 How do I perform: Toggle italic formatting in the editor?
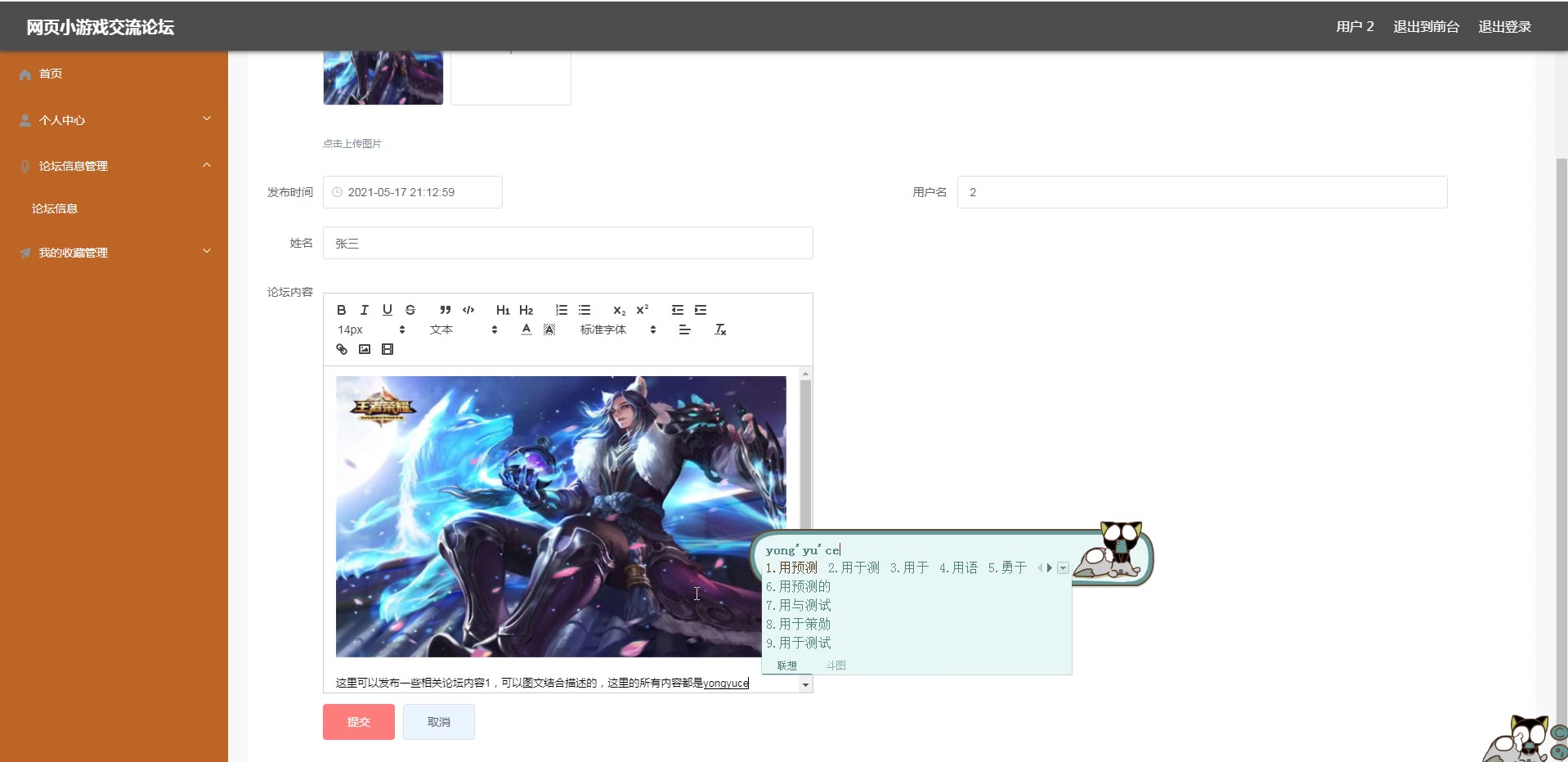pyautogui.click(x=365, y=310)
